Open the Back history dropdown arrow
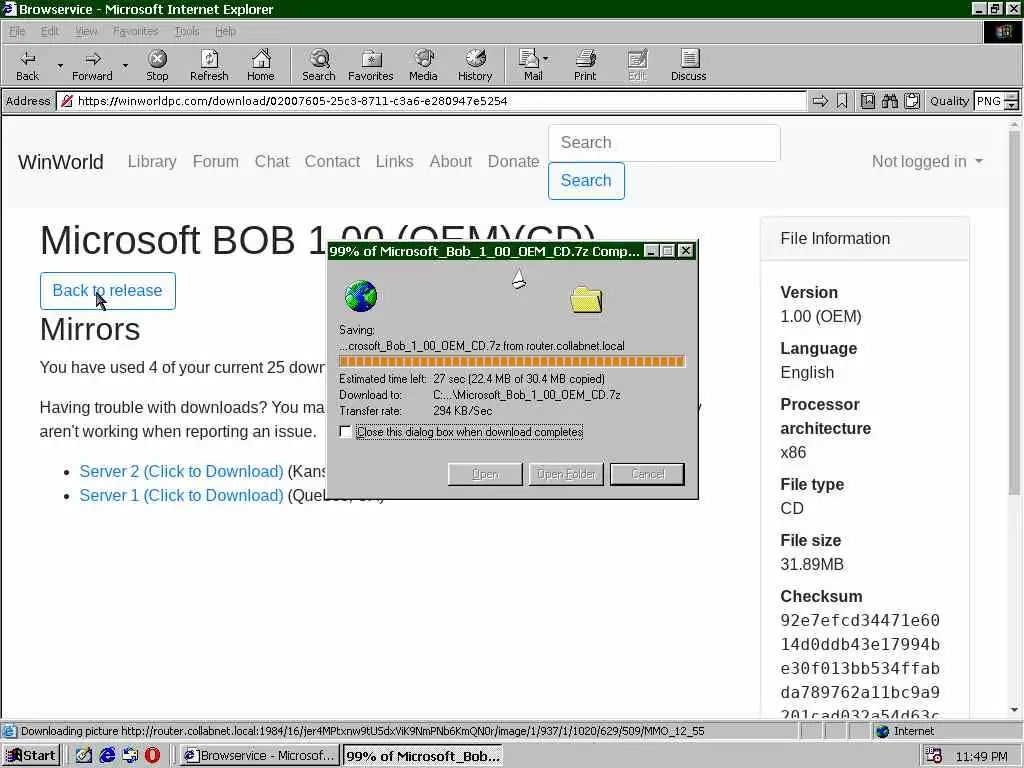The height and width of the screenshot is (768, 1024). [60, 66]
